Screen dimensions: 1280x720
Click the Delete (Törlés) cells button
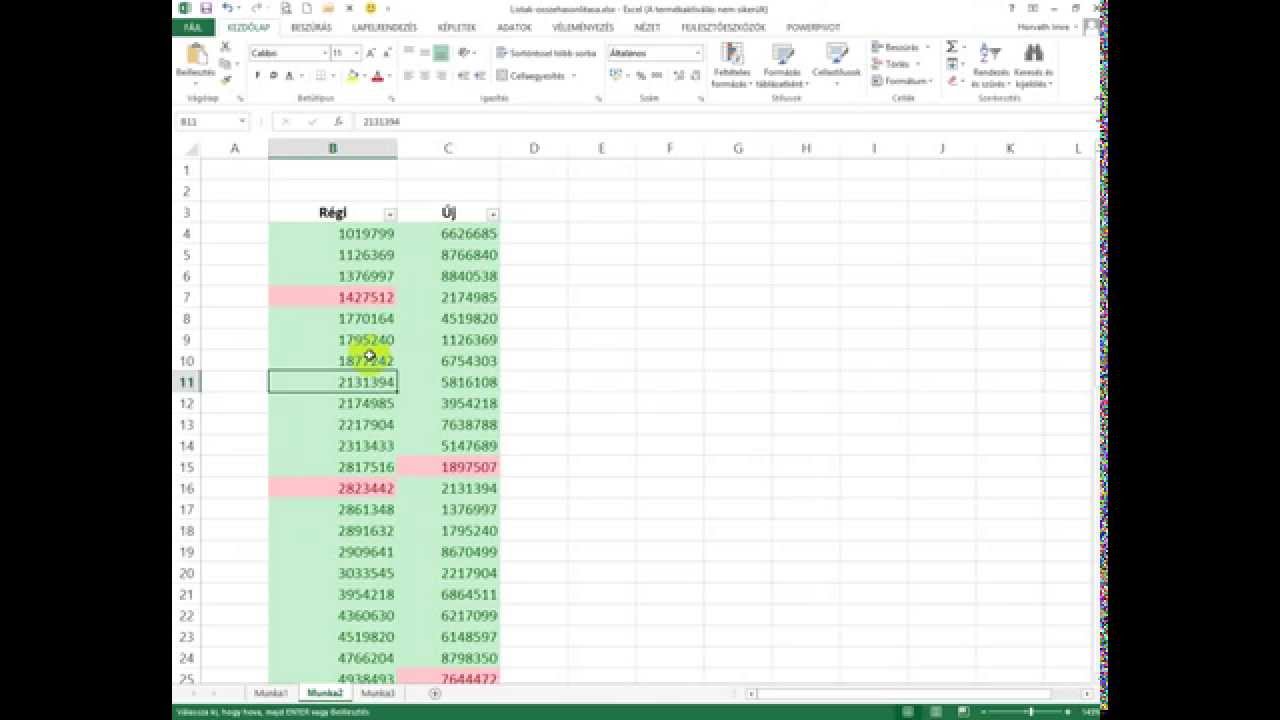click(x=895, y=64)
